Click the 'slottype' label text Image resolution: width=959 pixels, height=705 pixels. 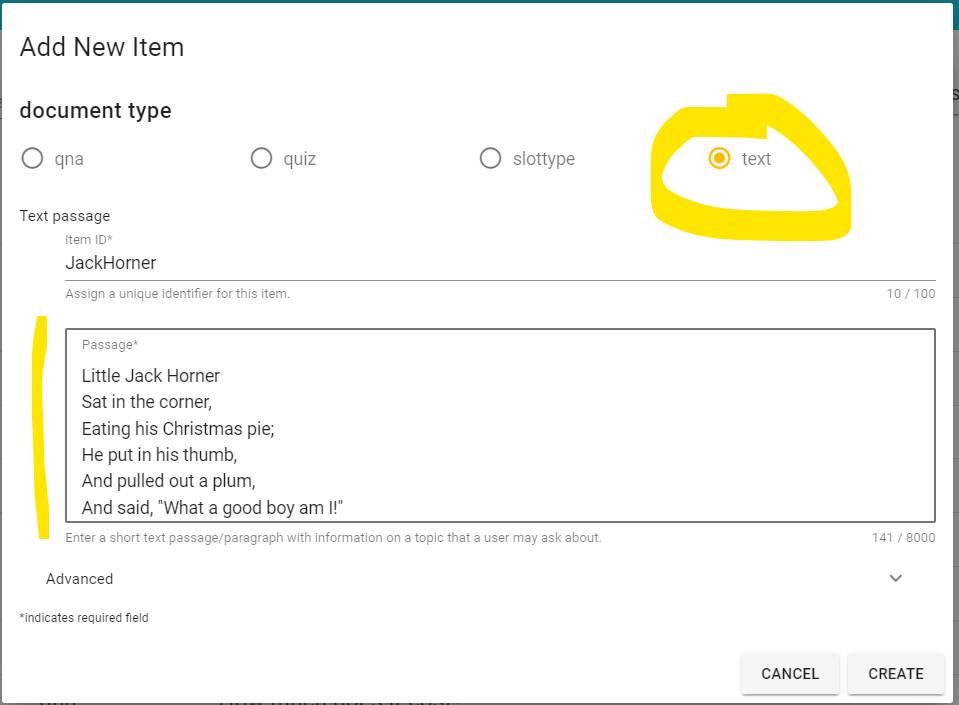[544, 159]
